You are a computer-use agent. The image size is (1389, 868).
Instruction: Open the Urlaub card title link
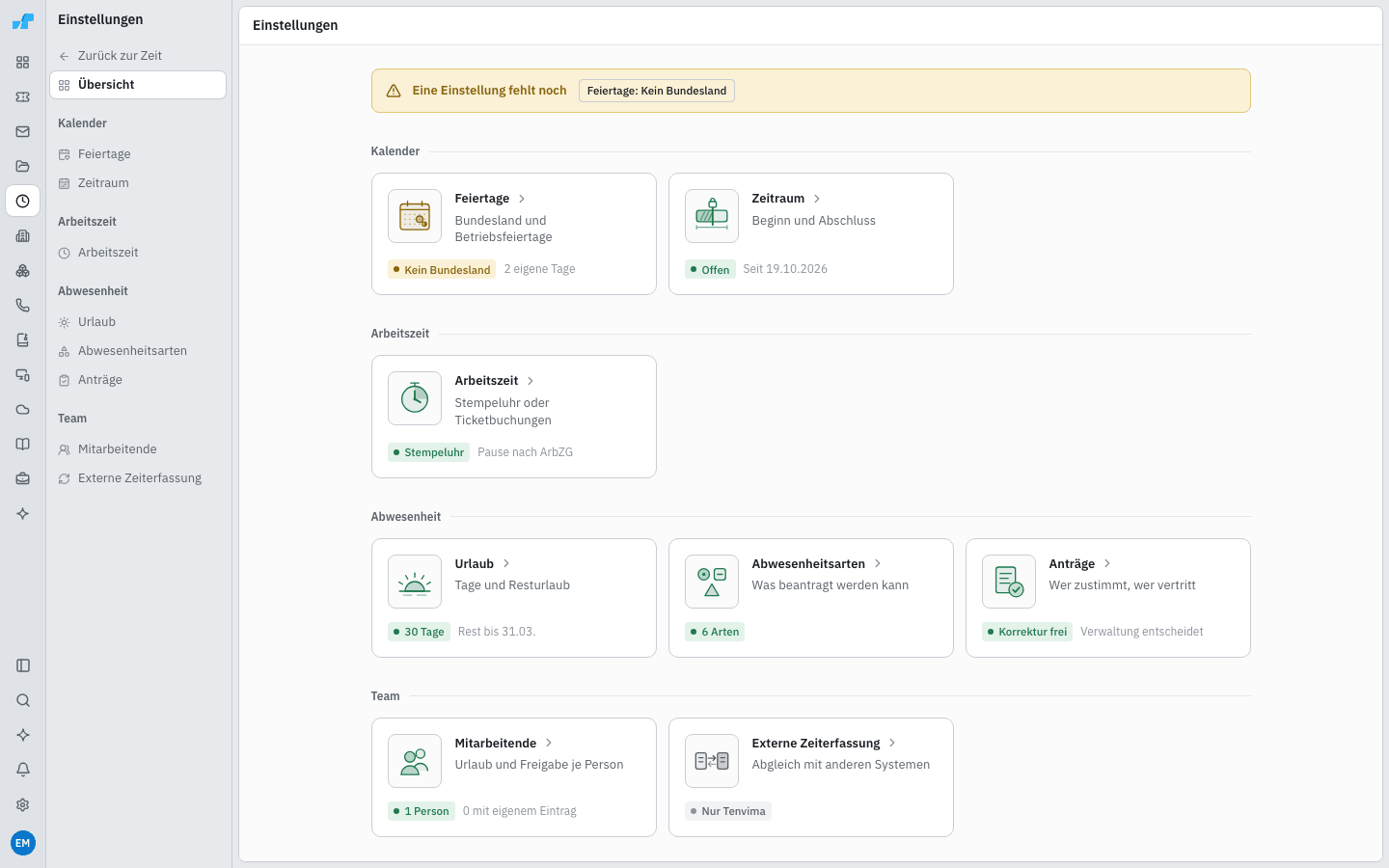tap(475, 564)
